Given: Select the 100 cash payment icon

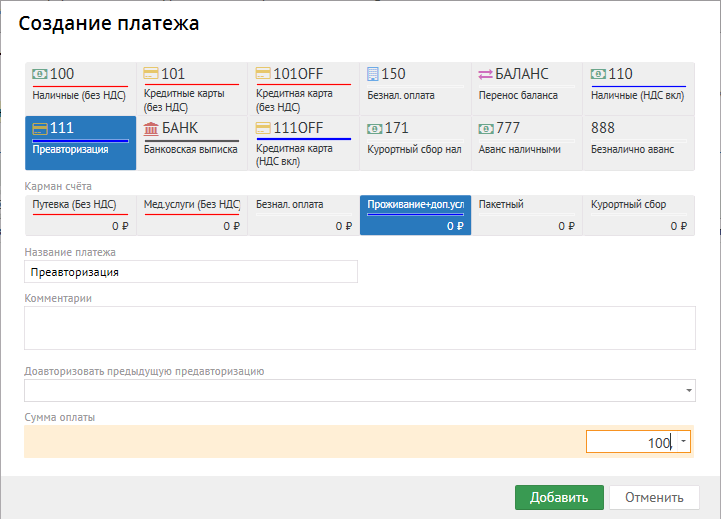Looking at the screenshot, I should pos(40,74).
